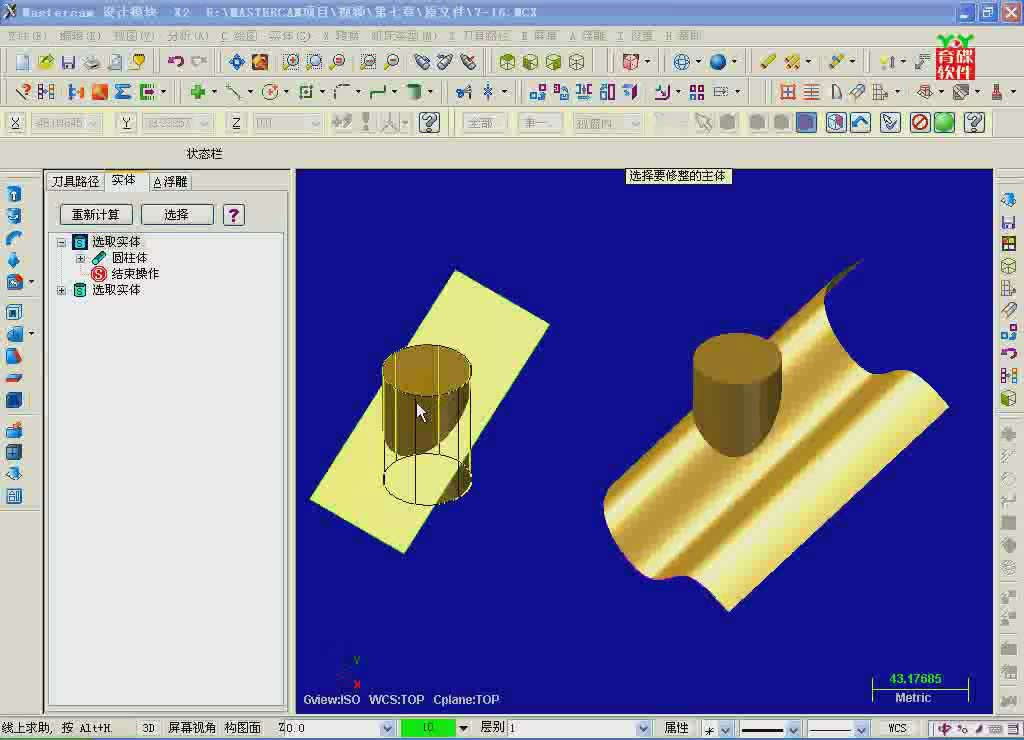Switch to the 实体 tab
The width and height of the screenshot is (1024, 740).
click(x=123, y=180)
